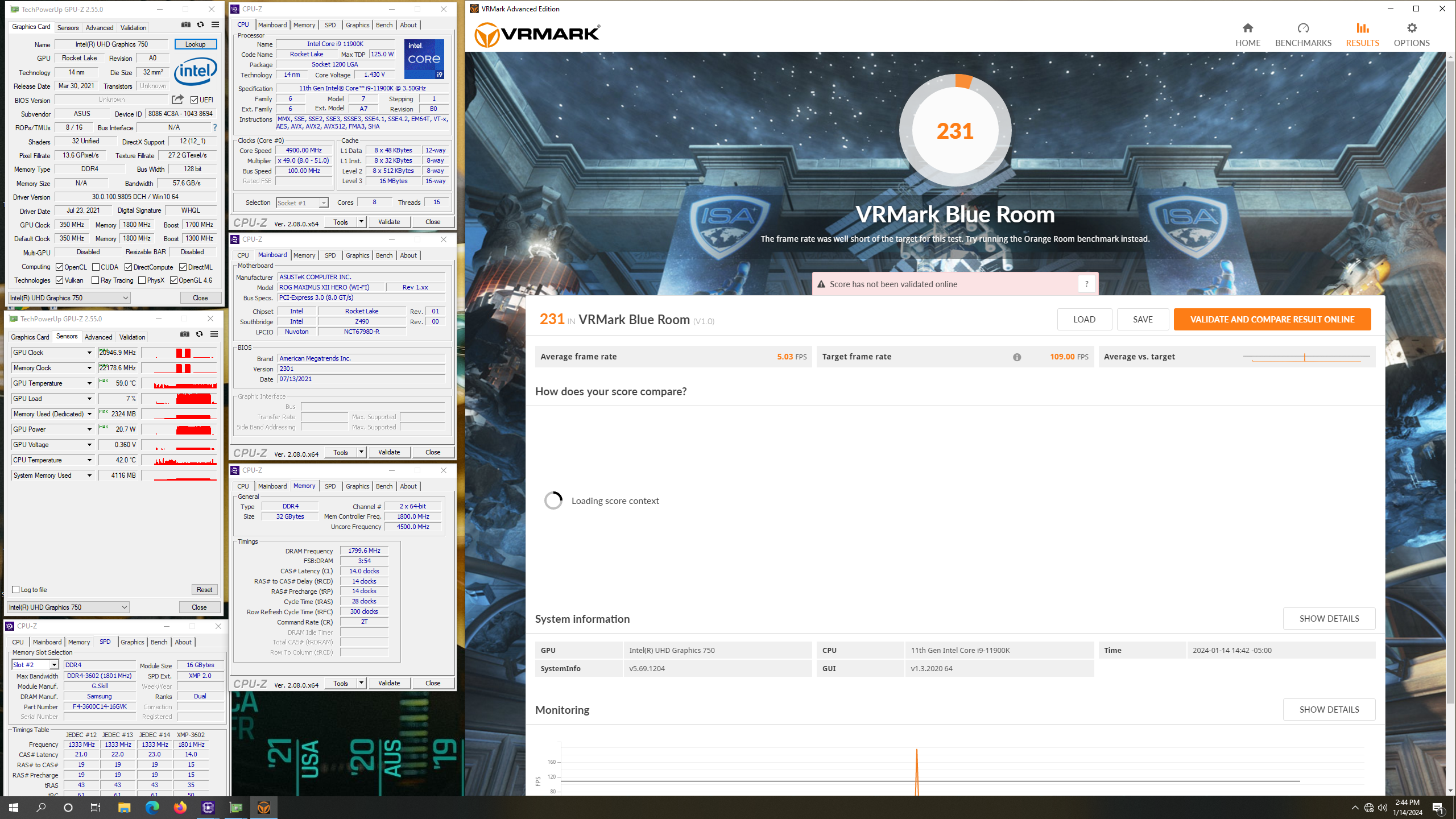The width and height of the screenshot is (1456, 819).
Task: Open Memory Clock sensor dropdown
Action: [x=89, y=368]
